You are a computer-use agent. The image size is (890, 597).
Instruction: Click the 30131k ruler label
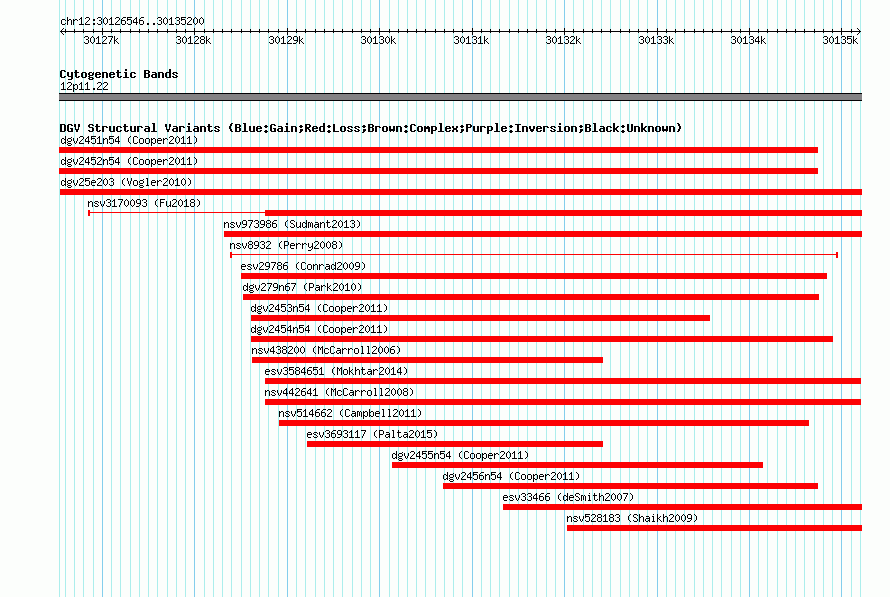[471, 40]
